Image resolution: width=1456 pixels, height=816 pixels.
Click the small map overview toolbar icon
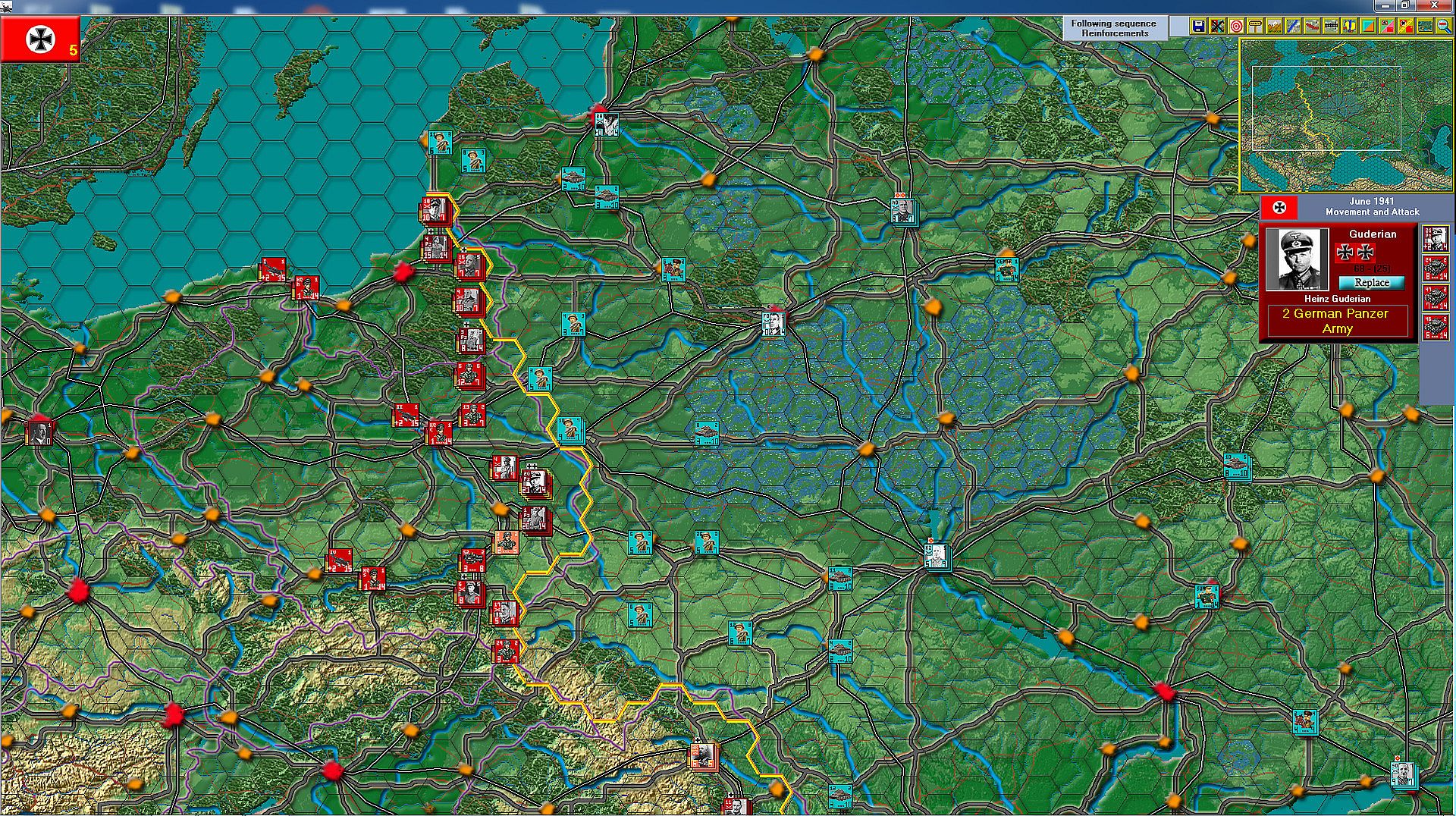[x=1426, y=27]
